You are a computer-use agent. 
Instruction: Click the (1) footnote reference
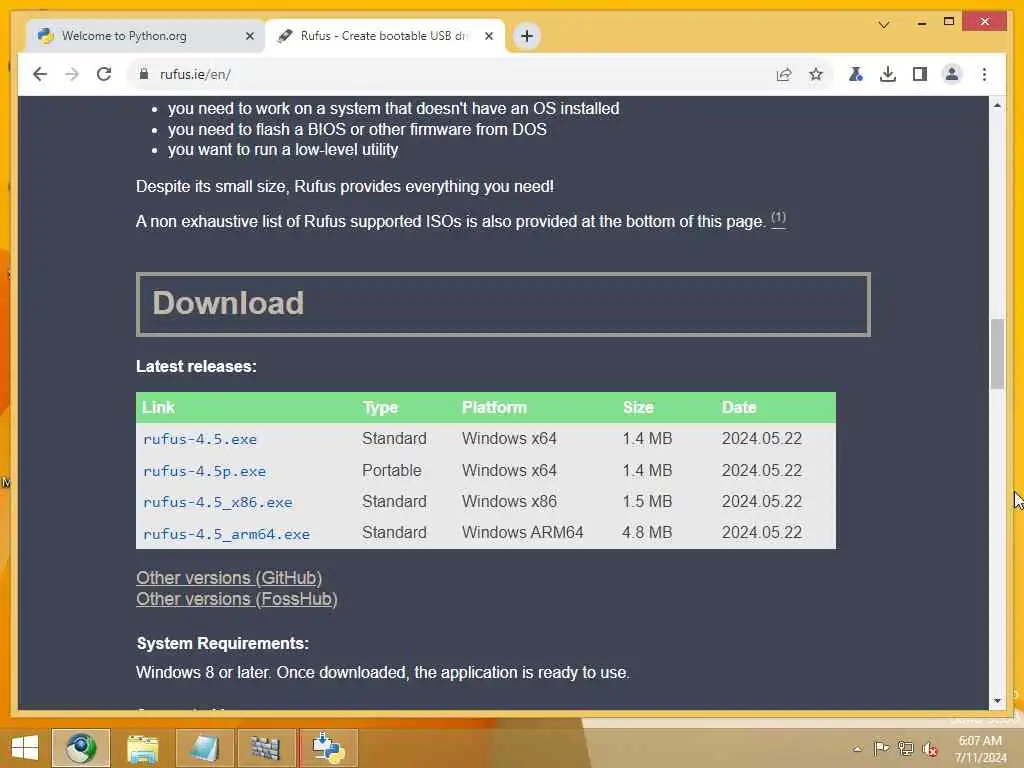pos(778,218)
